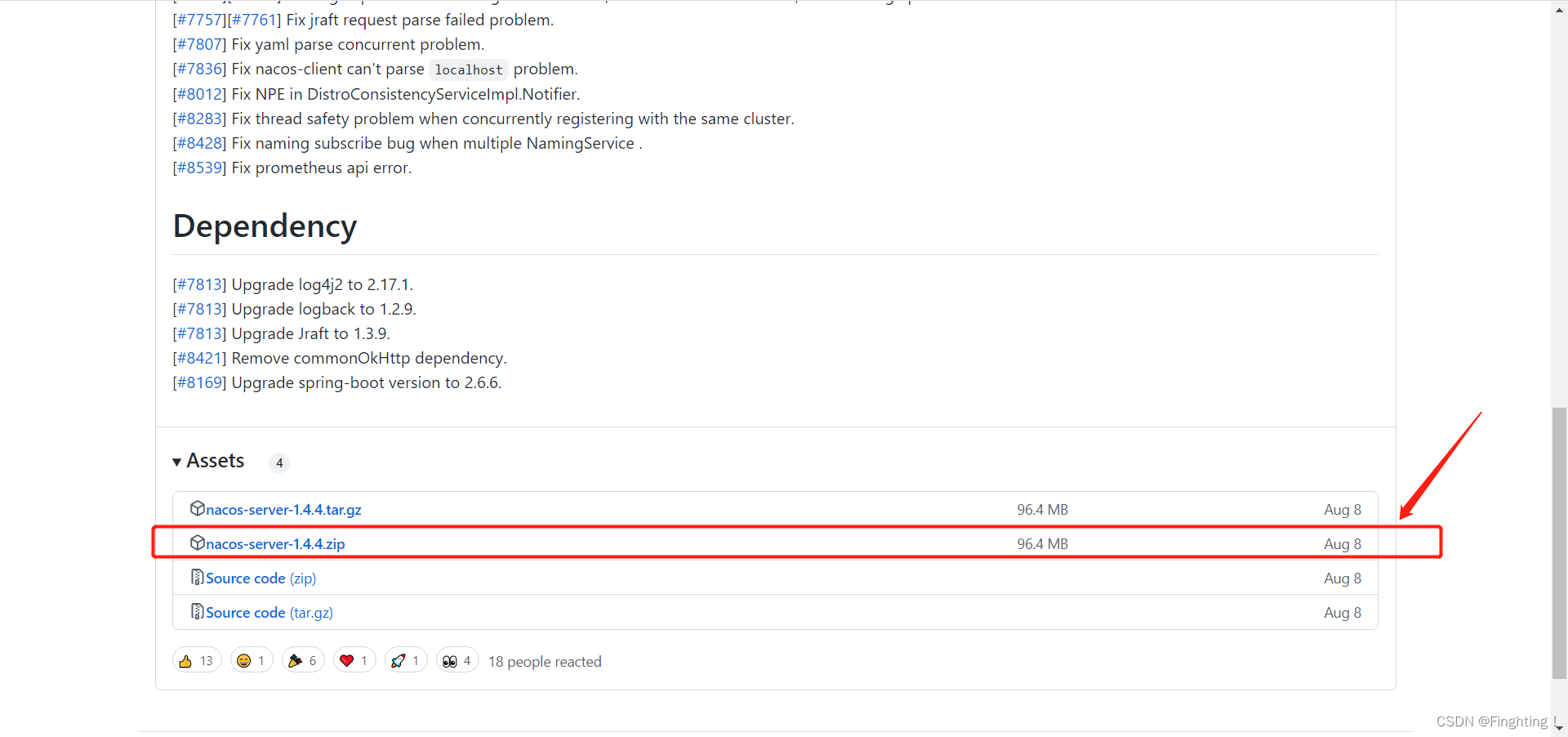
Task: Click the Aug 8 date of Source code (tar.gz)
Action: click(1343, 612)
